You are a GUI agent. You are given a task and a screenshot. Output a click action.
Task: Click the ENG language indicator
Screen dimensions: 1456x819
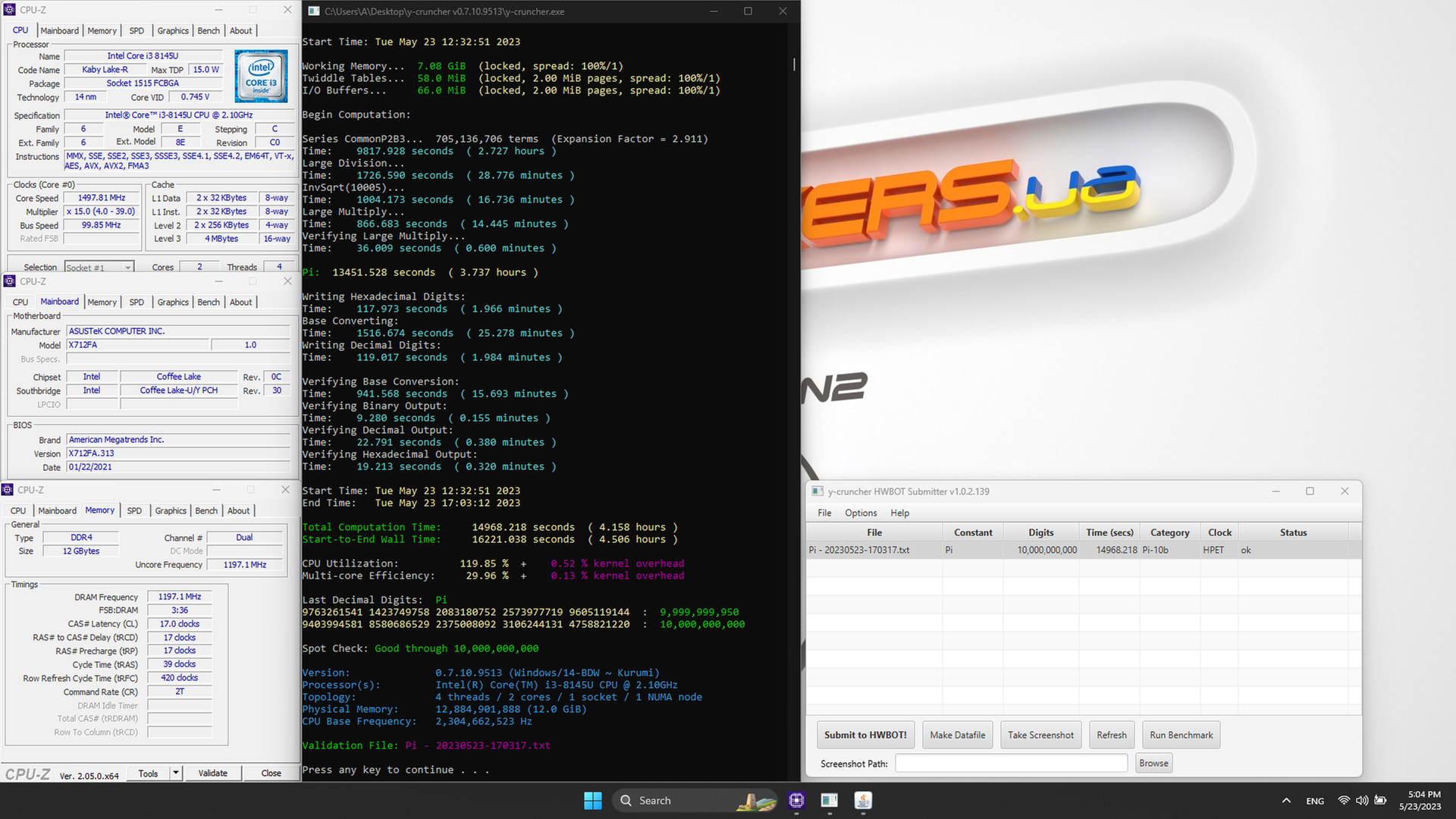tap(1315, 801)
